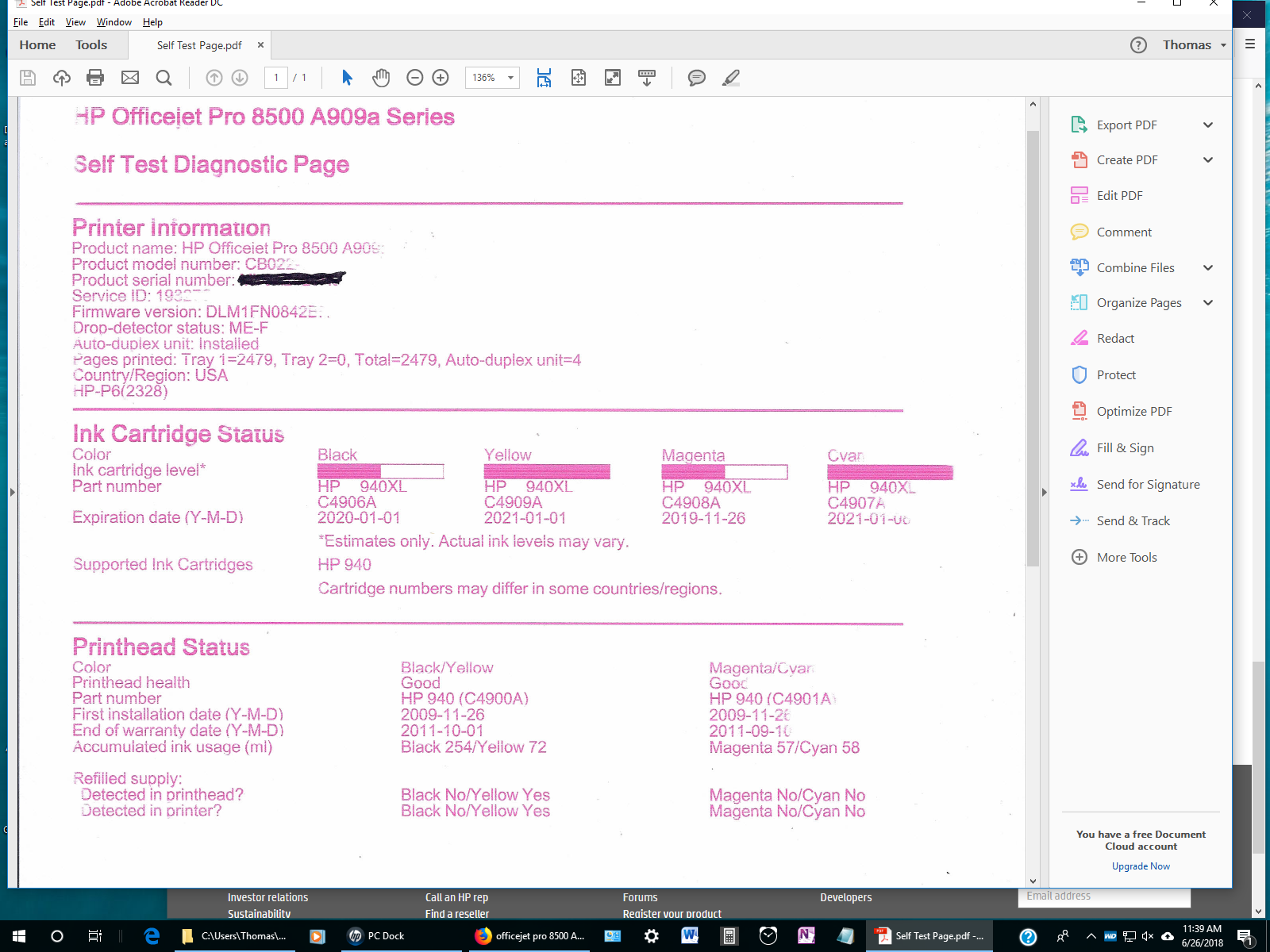This screenshot has width=1270, height=952.
Task: Select the Highlight text pen tool
Action: pyautogui.click(x=731, y=78)
